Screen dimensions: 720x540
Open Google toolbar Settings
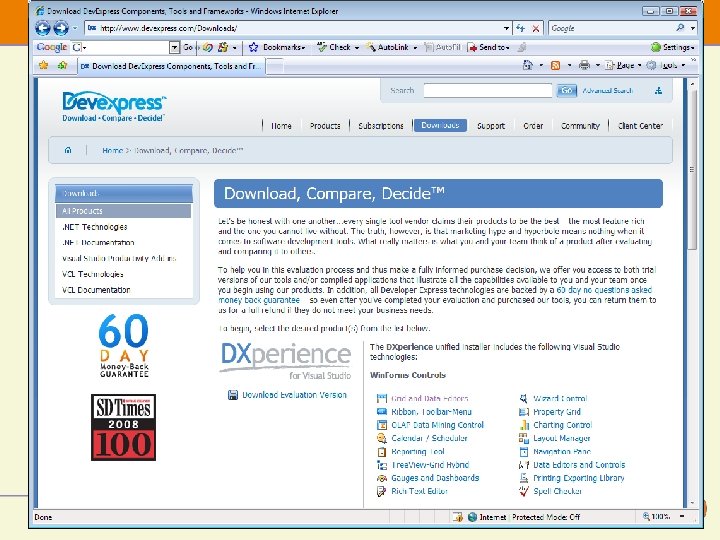(673, 47)
